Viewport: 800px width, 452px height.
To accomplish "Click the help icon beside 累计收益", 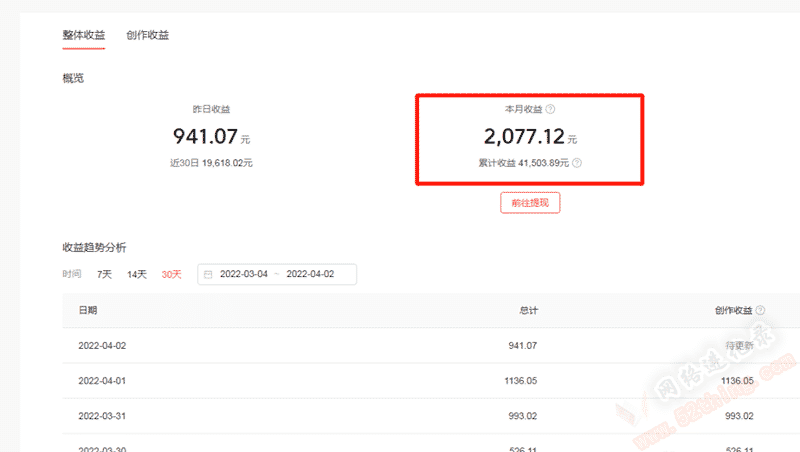I will point(577,163).
